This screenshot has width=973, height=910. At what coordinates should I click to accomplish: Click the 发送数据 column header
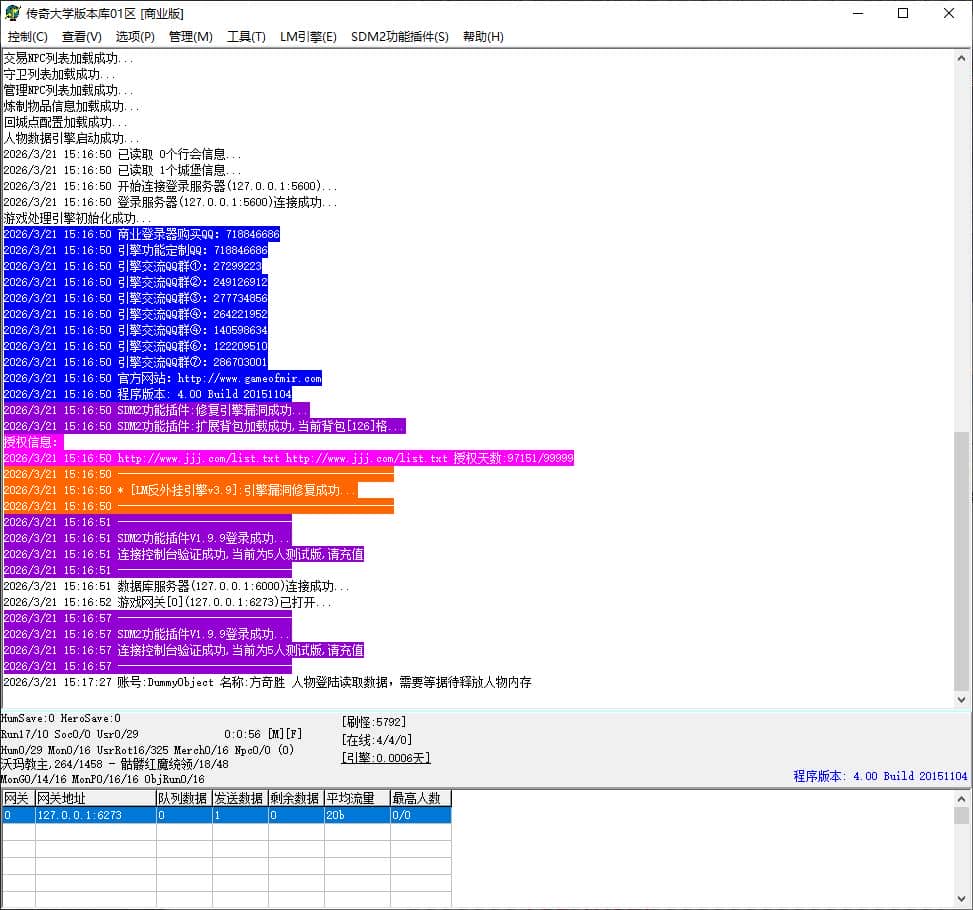tap(240, 798)
